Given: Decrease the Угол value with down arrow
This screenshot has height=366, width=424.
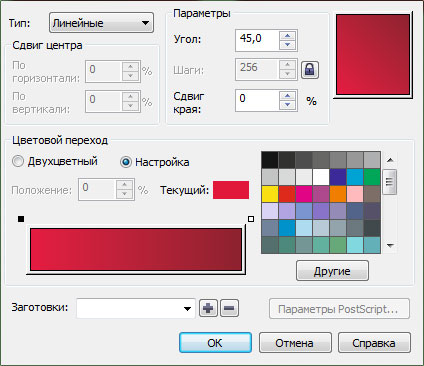Looking at the screenshot, I should click(287, 45).
